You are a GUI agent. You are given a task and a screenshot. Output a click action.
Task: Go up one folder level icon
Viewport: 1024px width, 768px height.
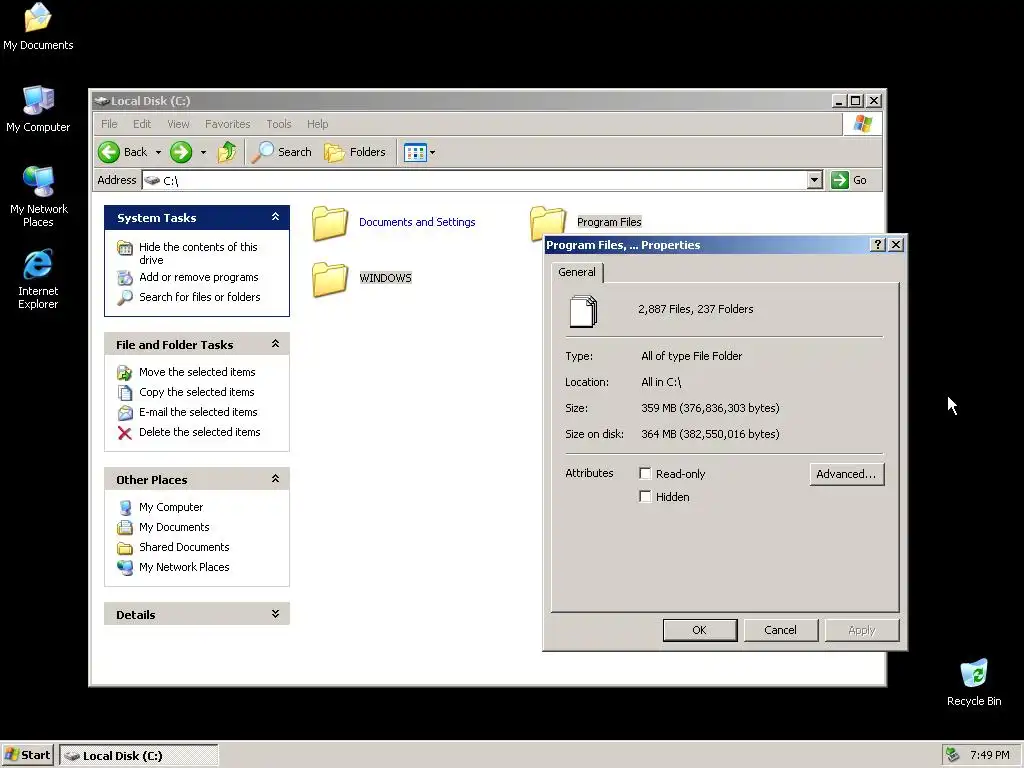tap(227, 152)
